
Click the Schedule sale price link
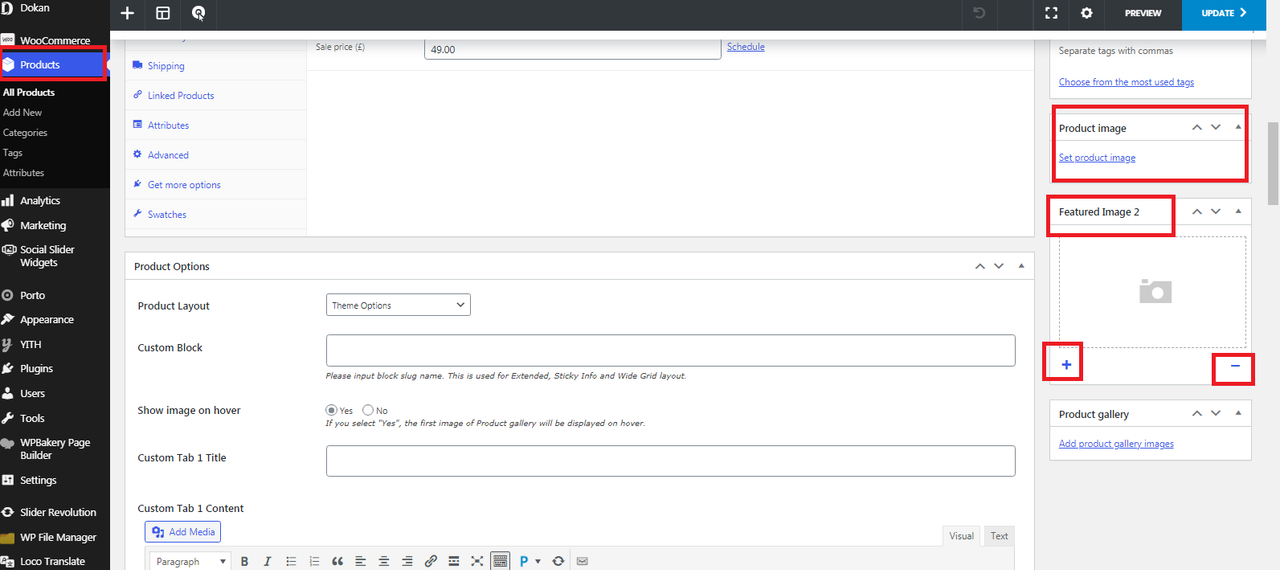pyautogui.click(x=746, y=47)
